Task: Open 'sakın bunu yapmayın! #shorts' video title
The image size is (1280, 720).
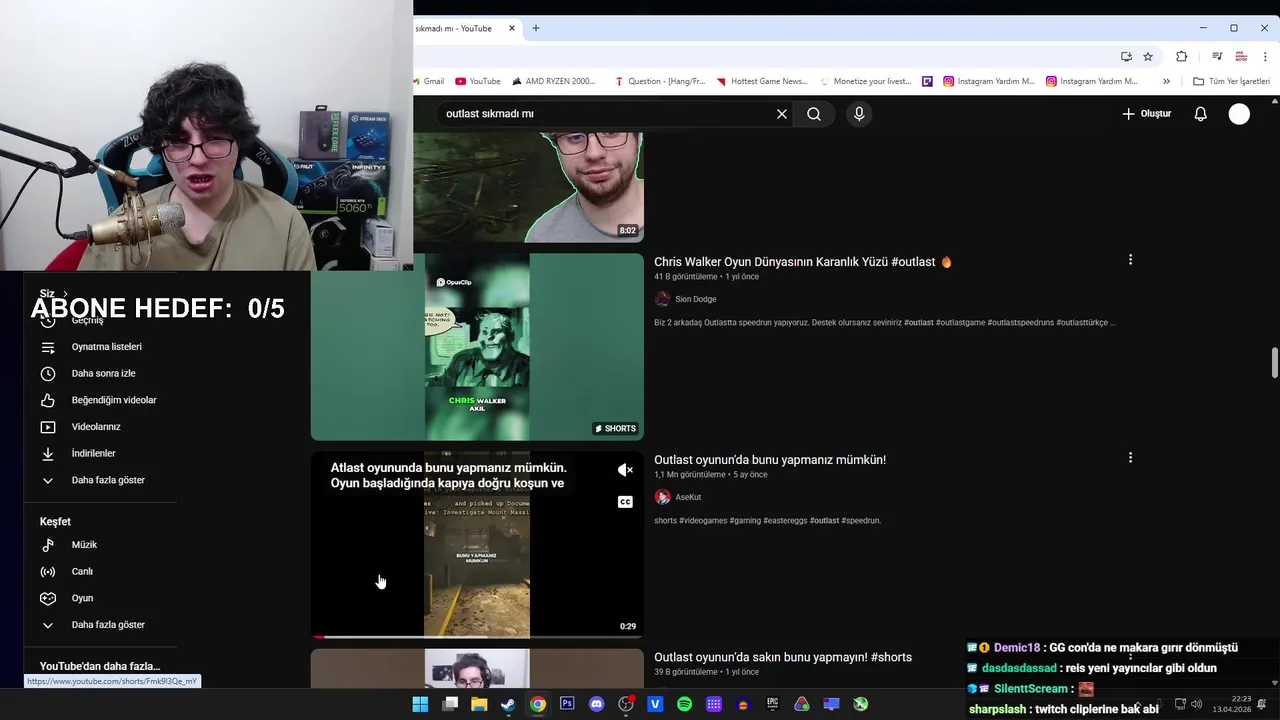Action: click(x=783, y=657)
